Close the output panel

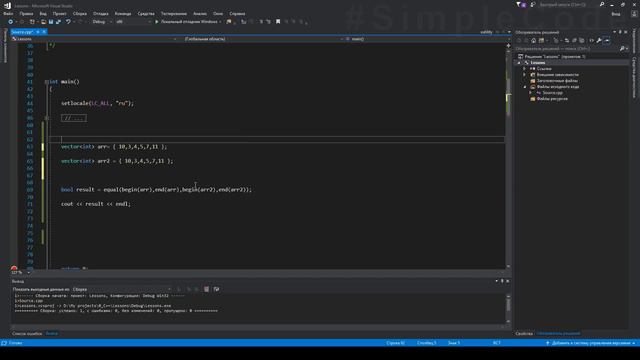point(507,281)
